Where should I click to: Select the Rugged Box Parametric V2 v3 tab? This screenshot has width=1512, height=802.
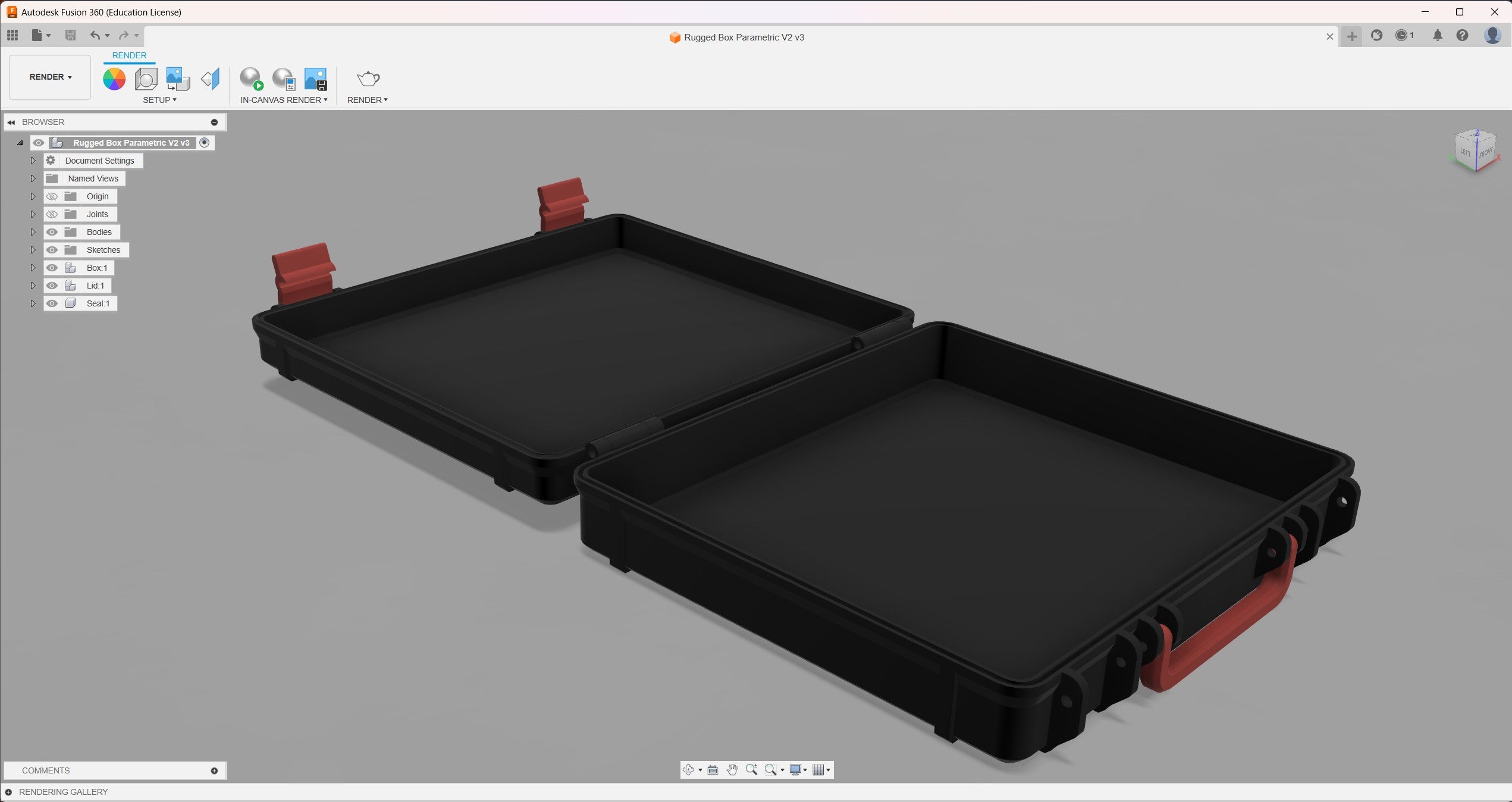[x=737, y=37]
